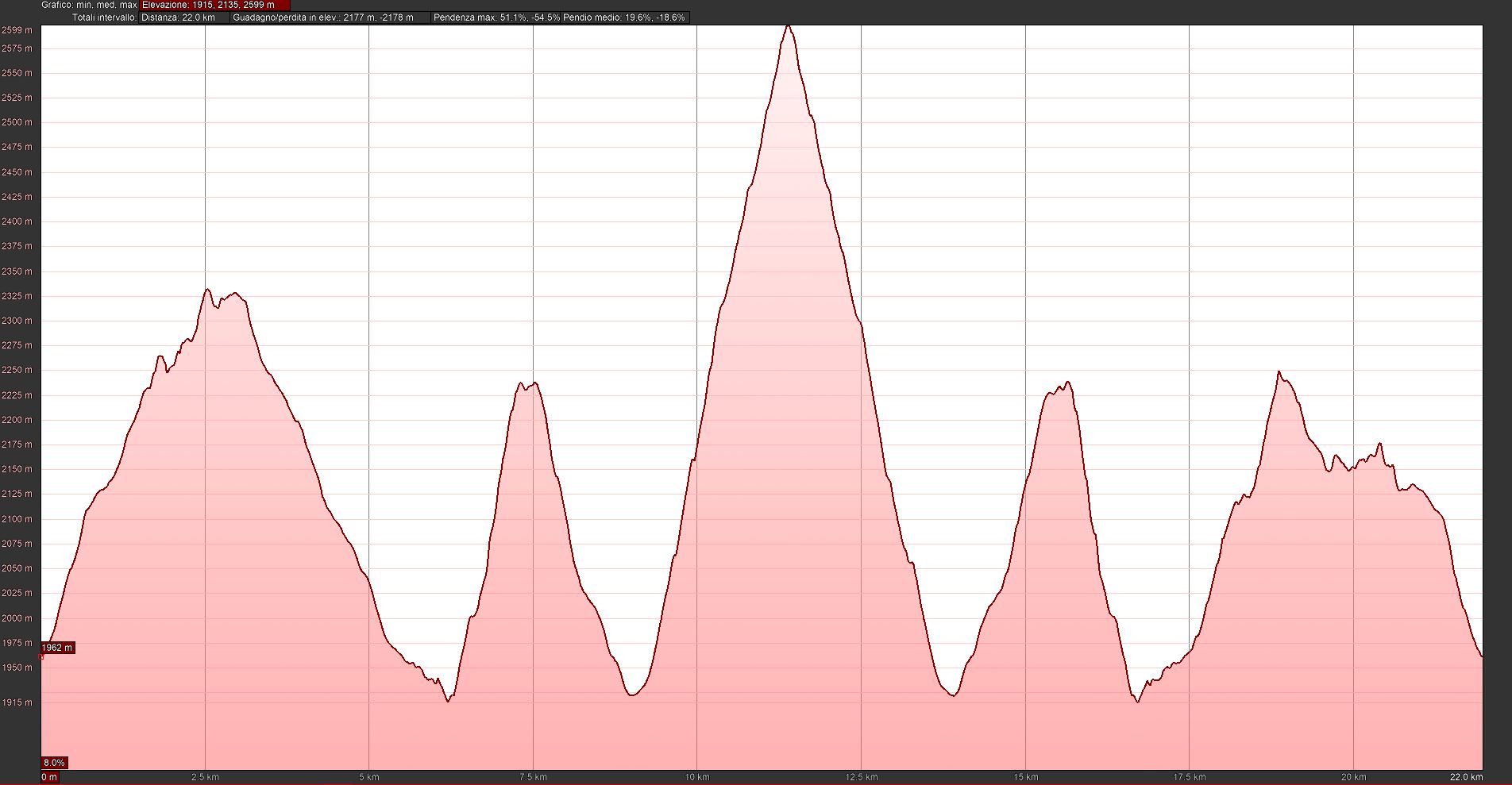Click the 1915 m minimum elevation axis label
1512x785 pixels.
click(17, 702)
